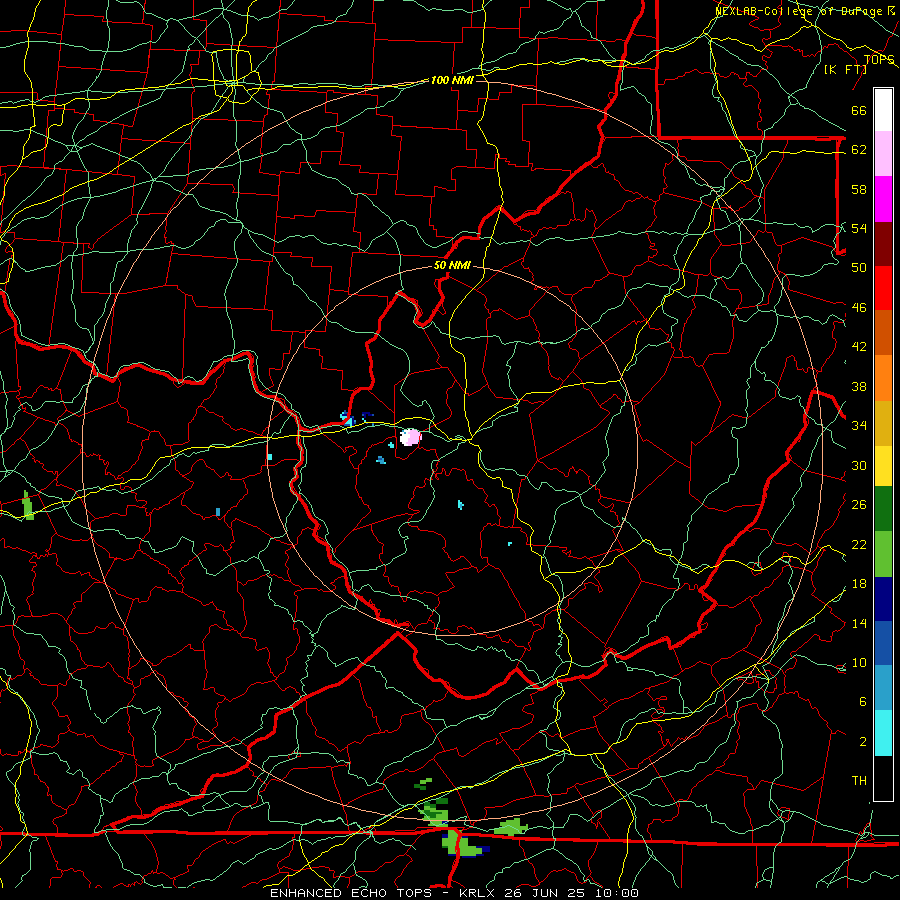Click the legend value '34'
Image resolution: width=900 pixels, height=900 pixels.
[859, 426]
